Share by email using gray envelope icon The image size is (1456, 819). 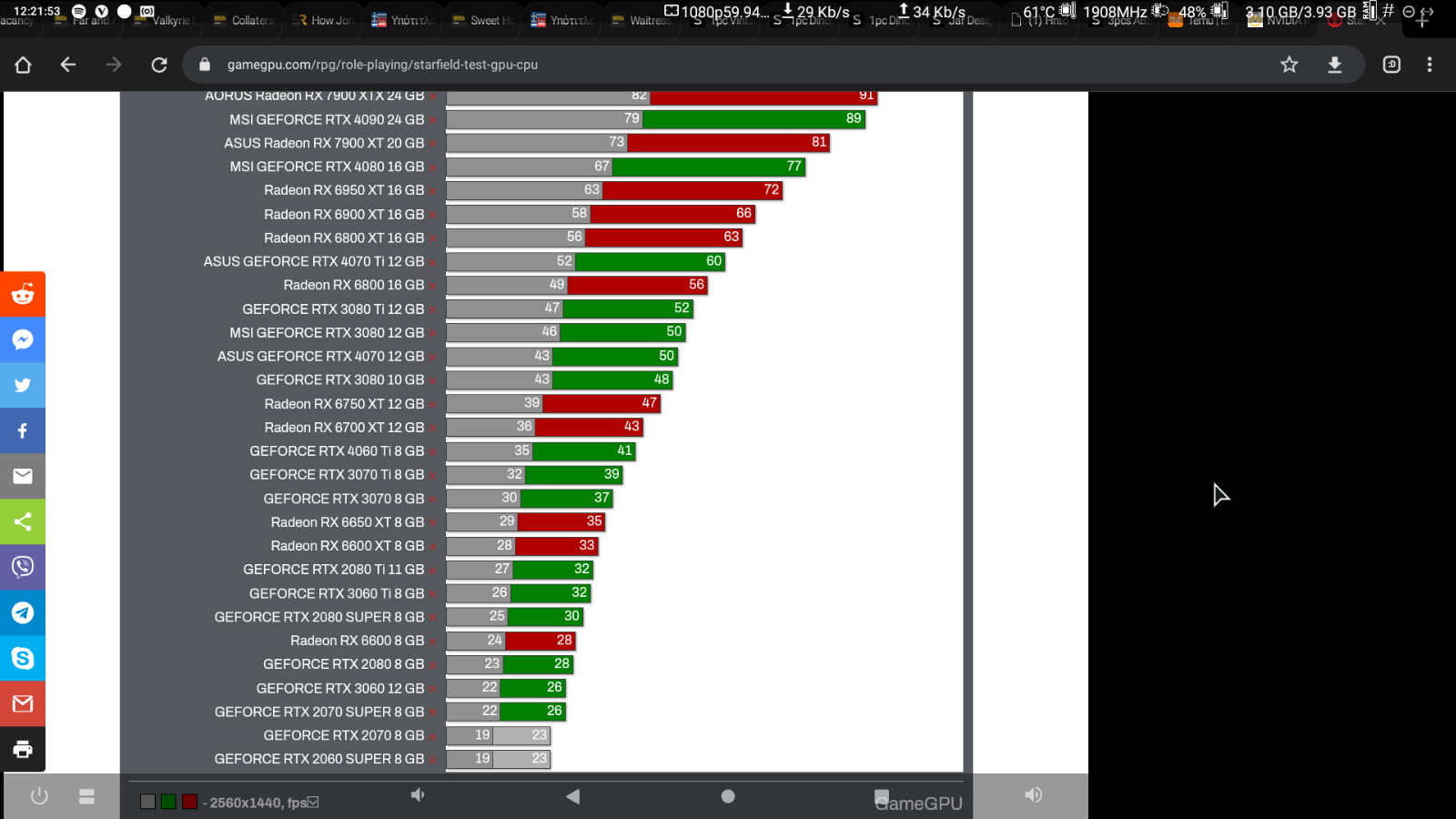(x=23, y=476)
